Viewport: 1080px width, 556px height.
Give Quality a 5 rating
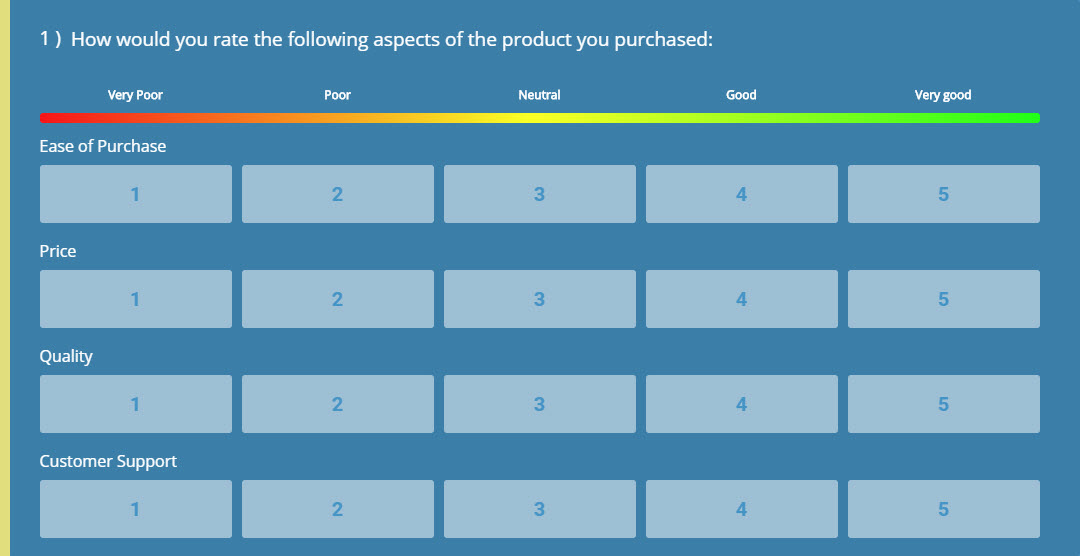[x=944, y=404]
